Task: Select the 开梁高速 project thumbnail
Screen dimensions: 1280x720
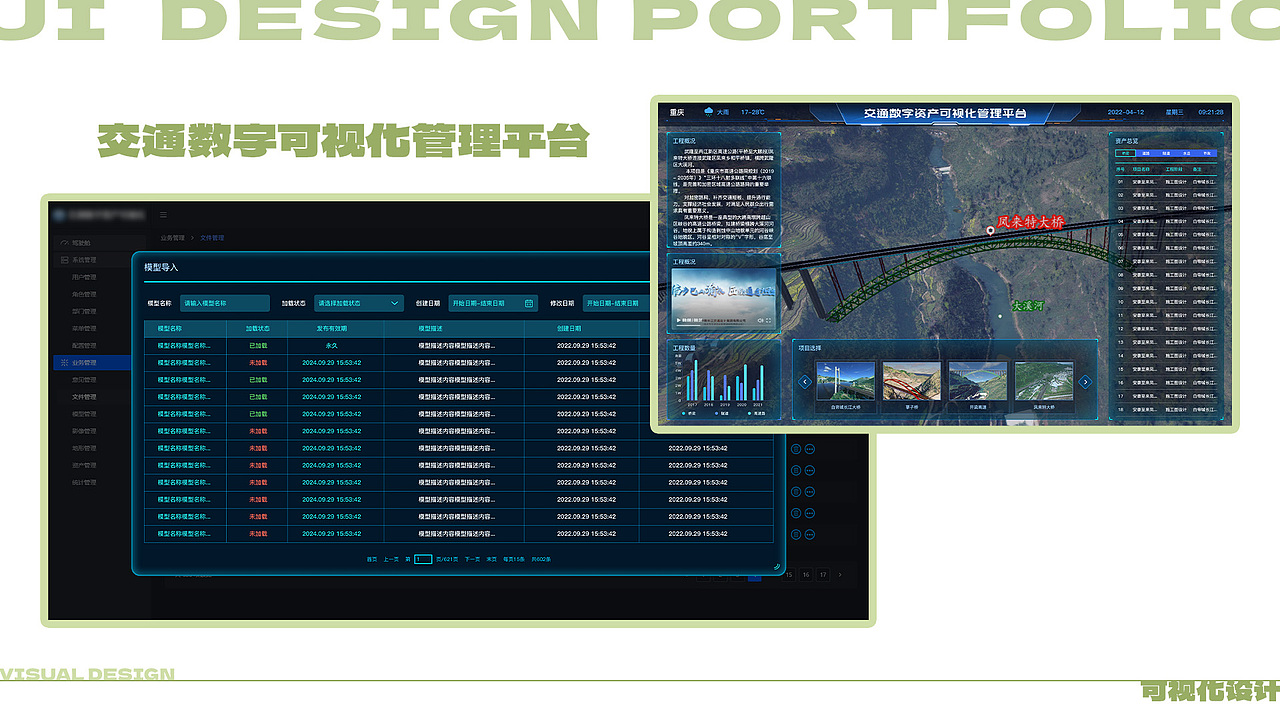Action: (978, 381)
